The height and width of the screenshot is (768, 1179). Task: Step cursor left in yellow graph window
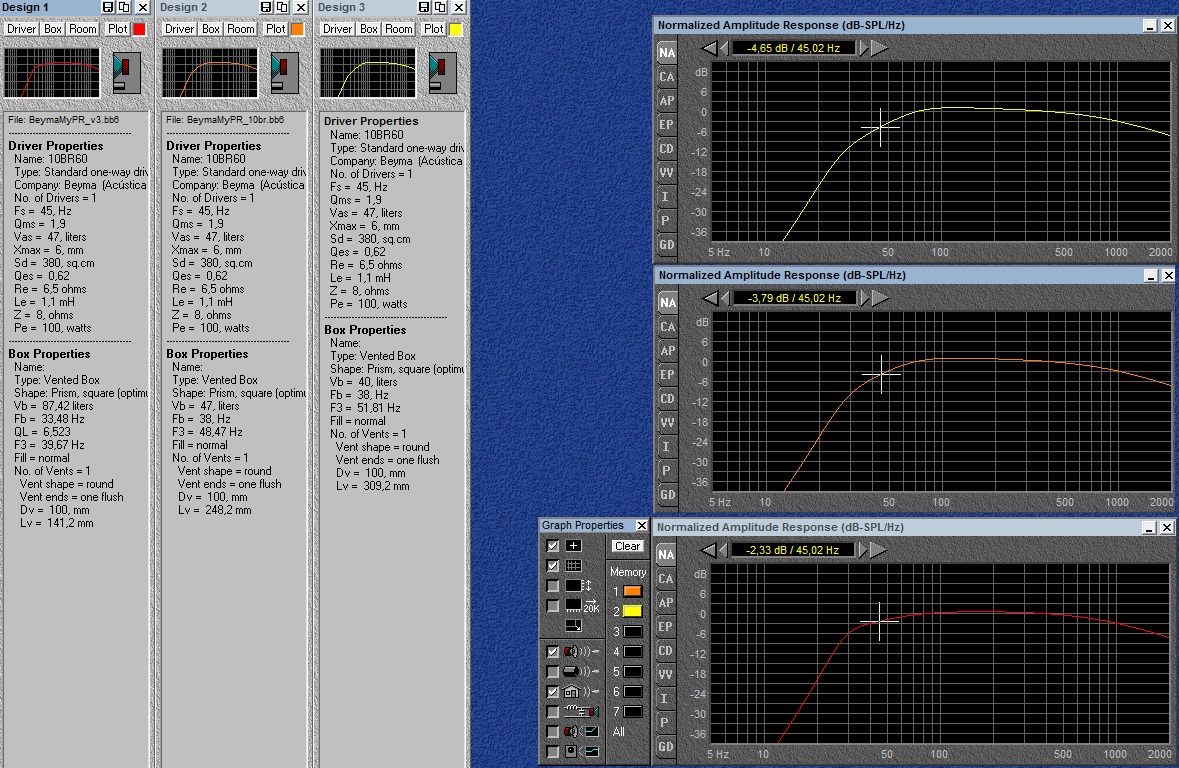click(x=724, y=48)
